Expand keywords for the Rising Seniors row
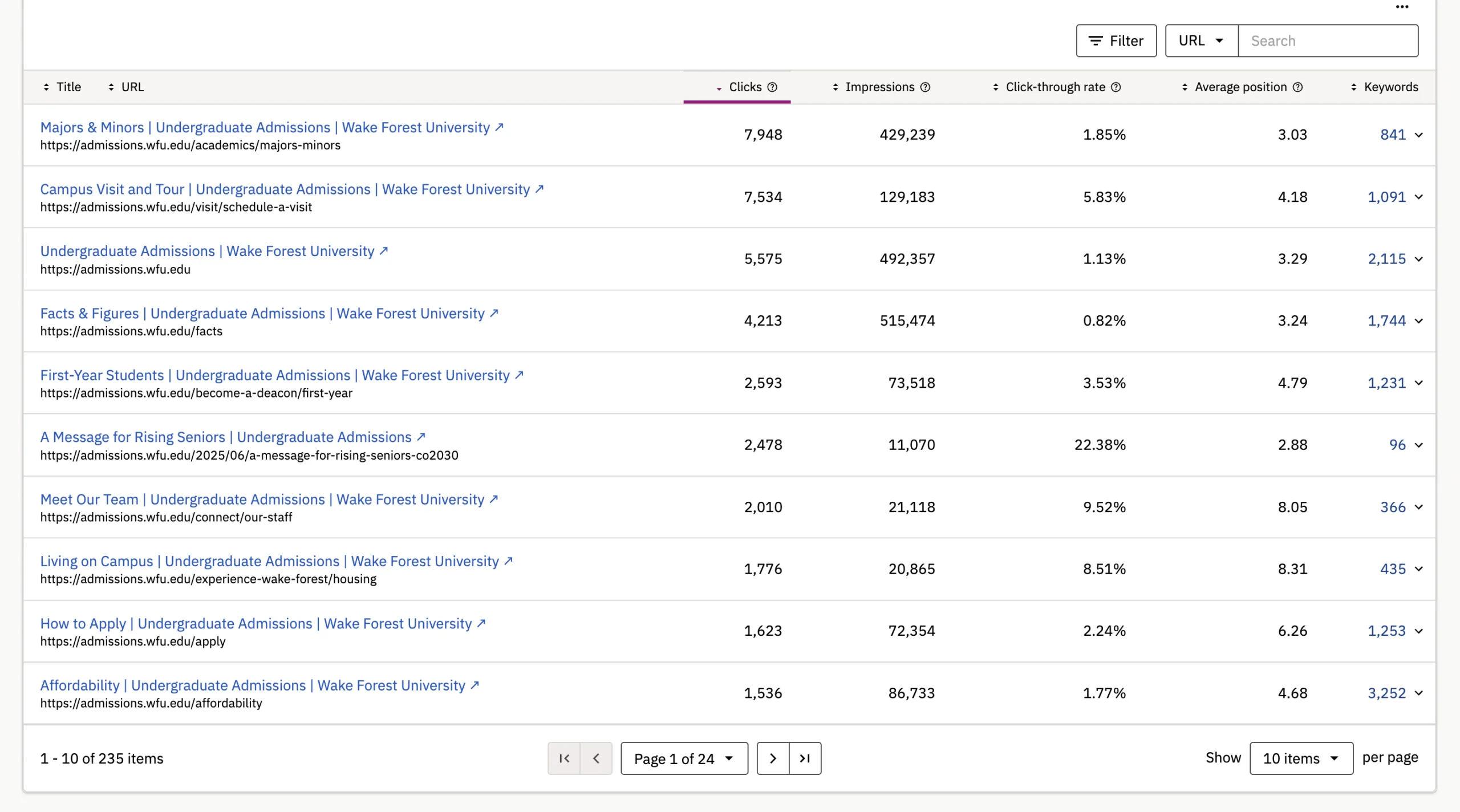 click(x=1419, y=445)
